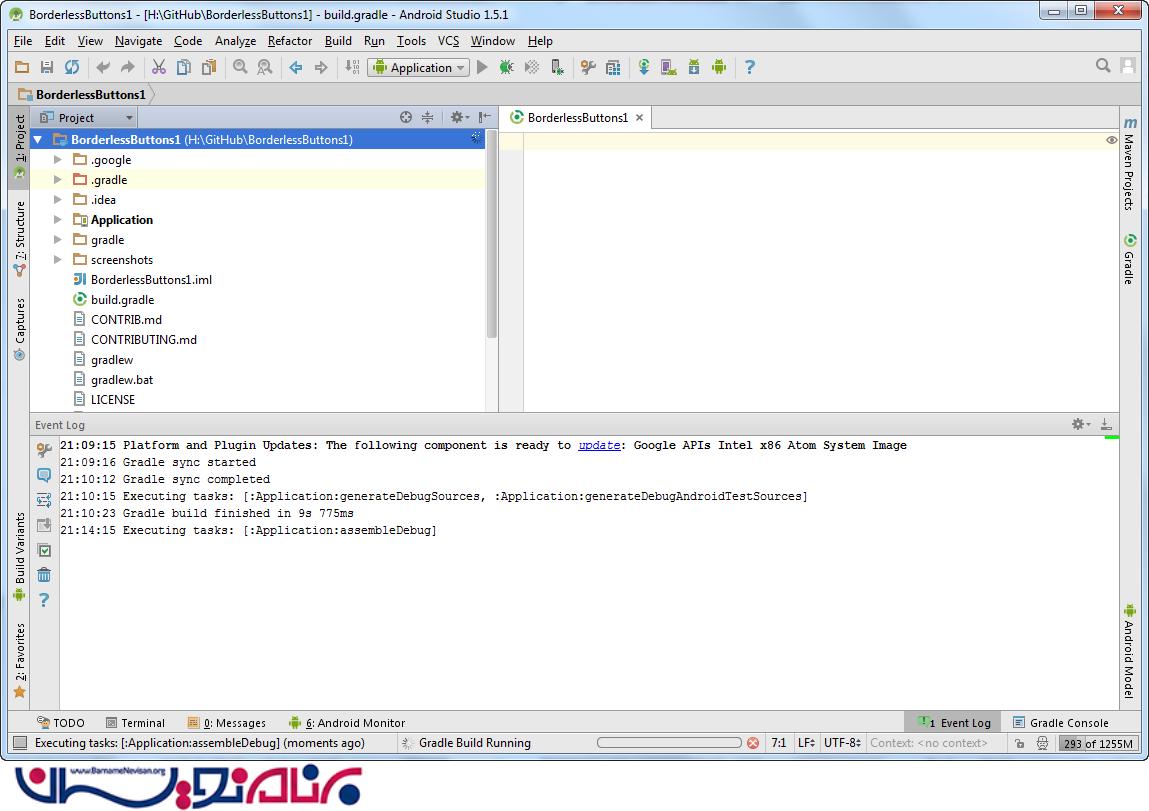Toggle the Captures side panel
Screen dimensions: 1149x811
point(20,329)
